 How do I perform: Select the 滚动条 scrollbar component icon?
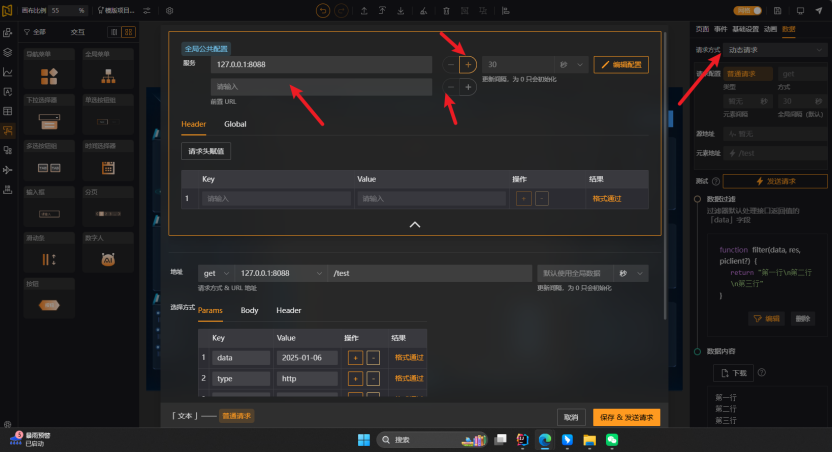(49, 259)
